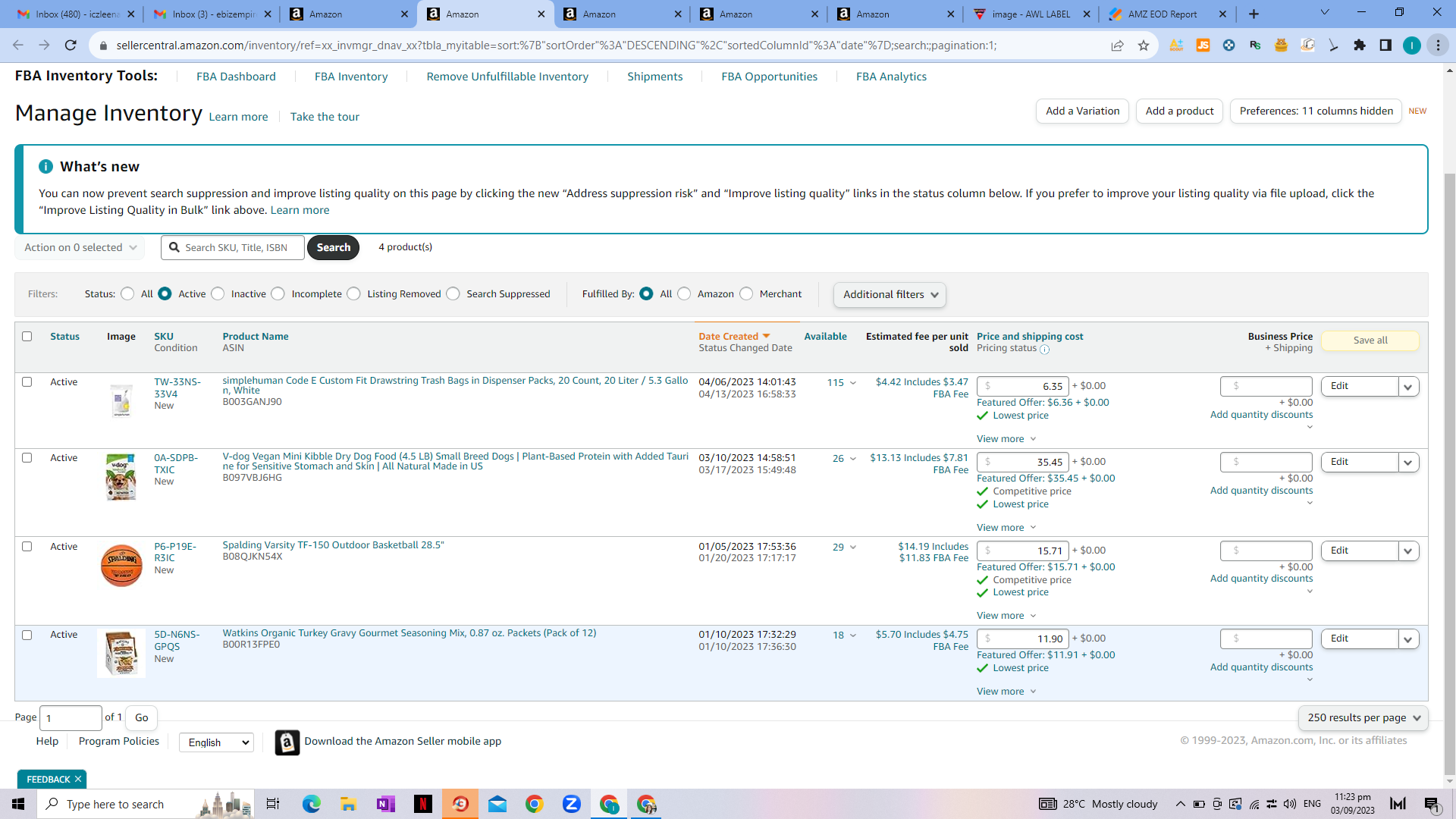The height and width of the screenshot is (819, 1456).
Task: Select the Inactive status filter
Action: point(218,293)
